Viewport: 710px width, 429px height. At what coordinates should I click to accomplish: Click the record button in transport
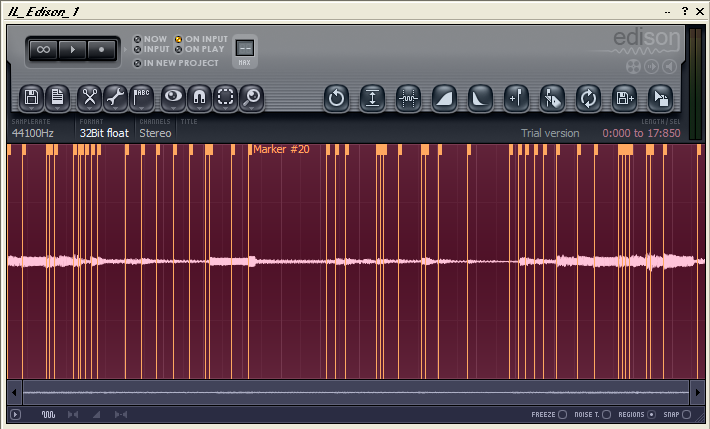[101, 49]
